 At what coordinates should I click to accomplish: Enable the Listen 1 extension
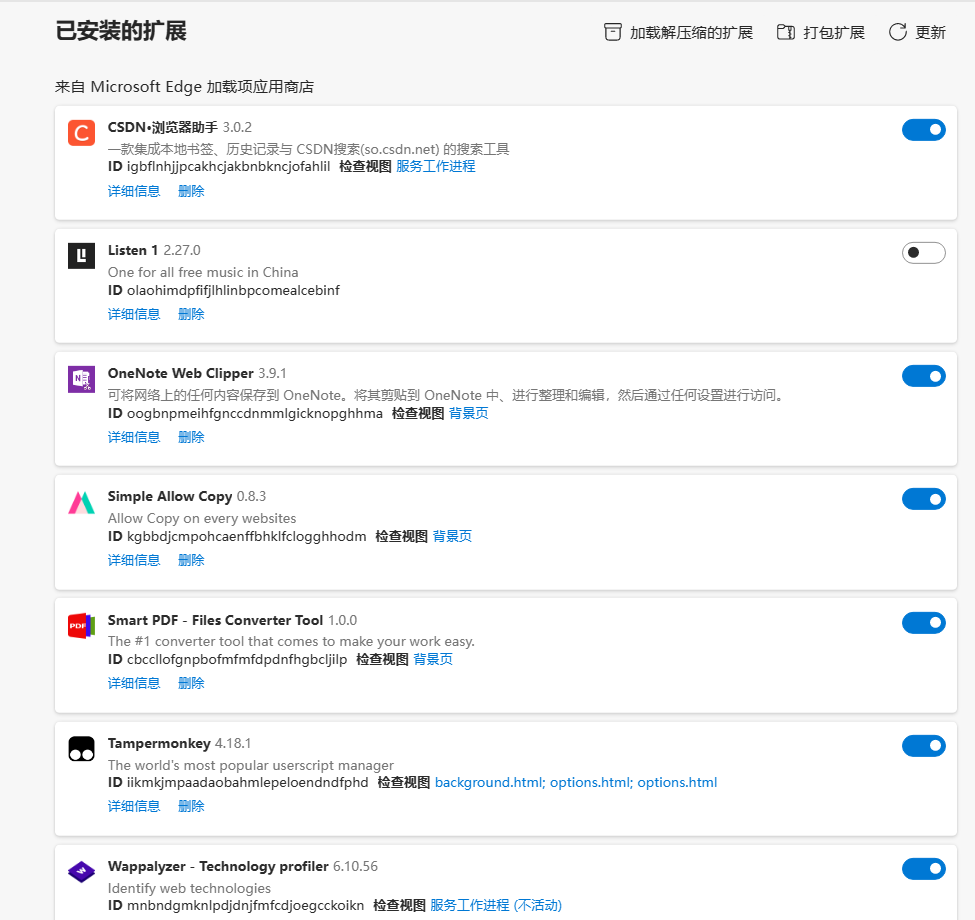(x=923, y=252)
